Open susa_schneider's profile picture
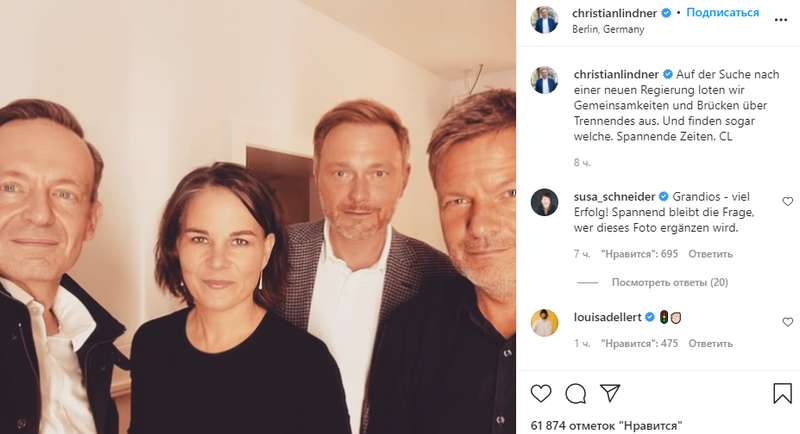Image resolution: width=800 pixels, height=434 pixels. [x=545, y=201]
